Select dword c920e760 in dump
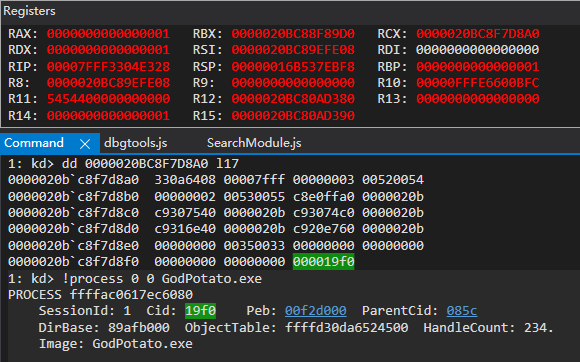The image size is (580, 362). tap(324, 229)
